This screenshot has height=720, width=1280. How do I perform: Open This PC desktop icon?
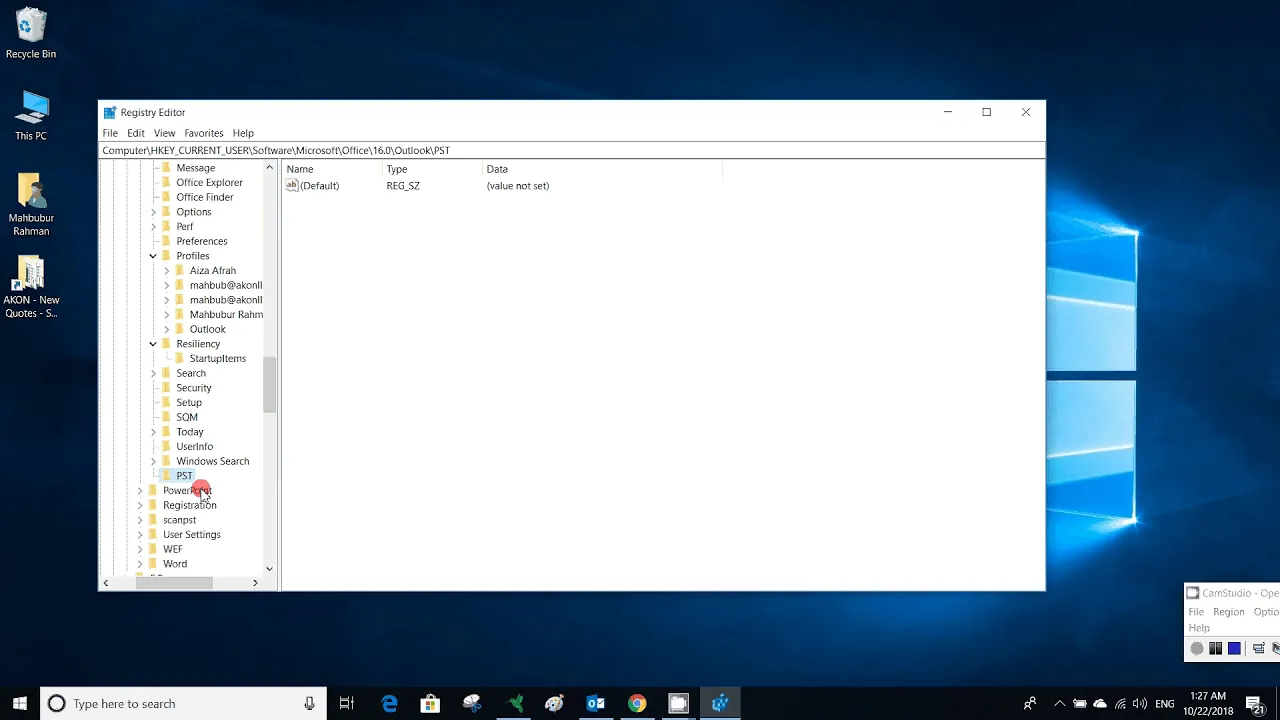click(x=31, y=115)
